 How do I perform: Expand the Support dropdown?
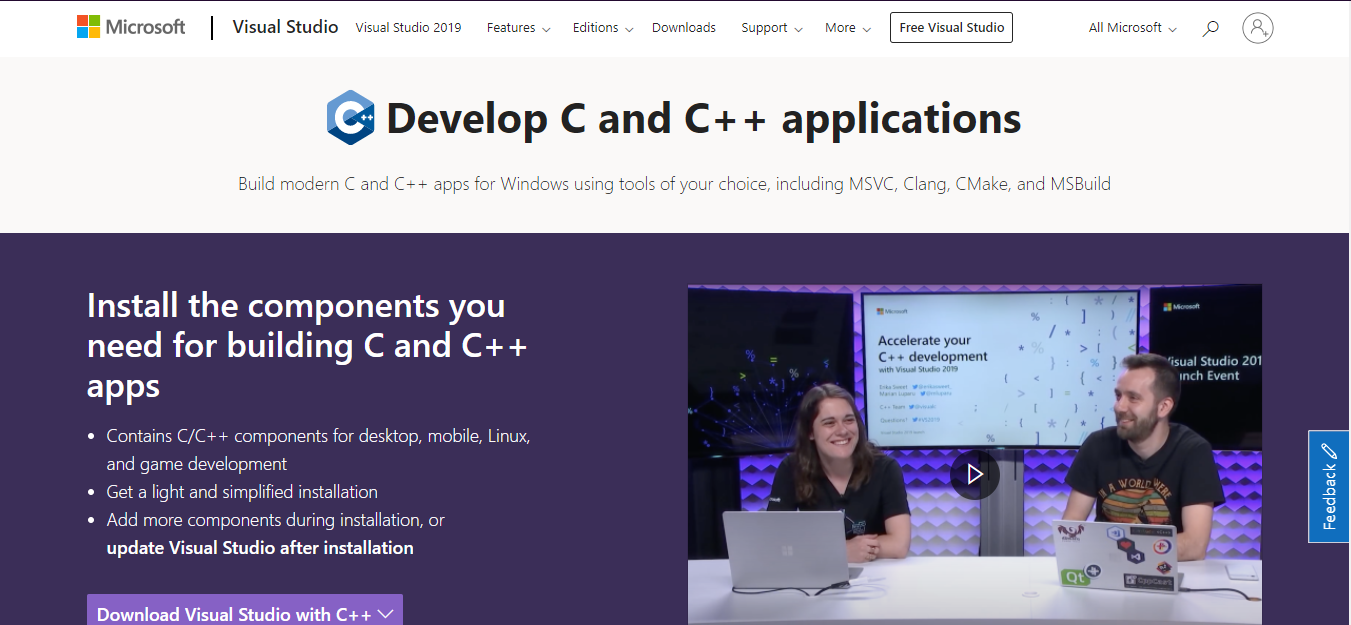(x=772, y=28)
